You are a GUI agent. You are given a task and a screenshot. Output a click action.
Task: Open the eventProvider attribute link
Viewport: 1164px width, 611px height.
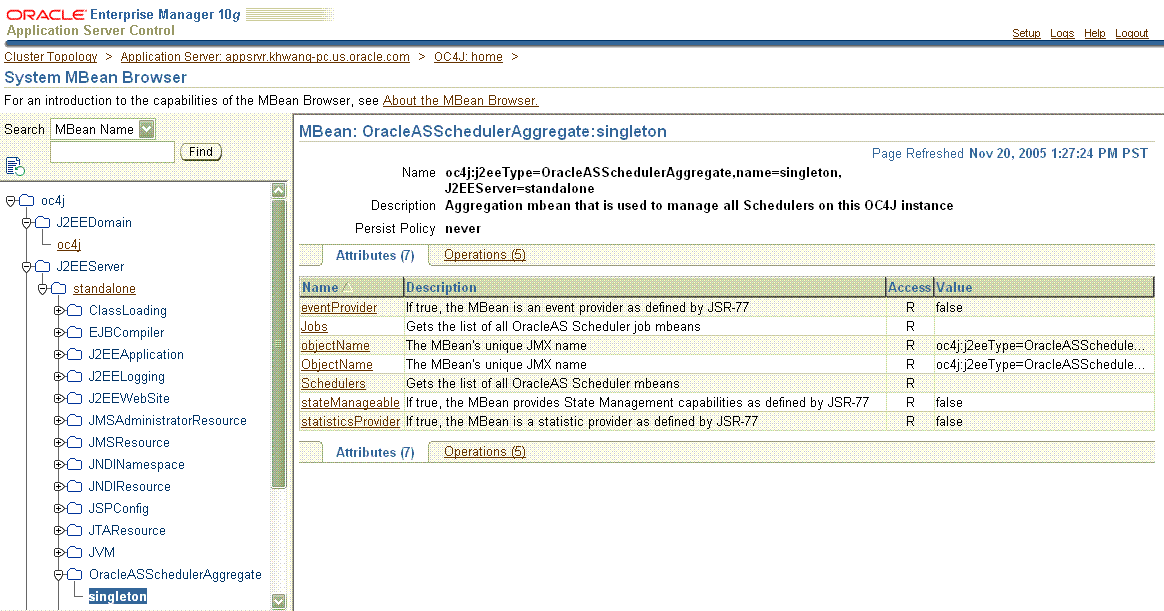pyautogui.click(x=339, y=307)
